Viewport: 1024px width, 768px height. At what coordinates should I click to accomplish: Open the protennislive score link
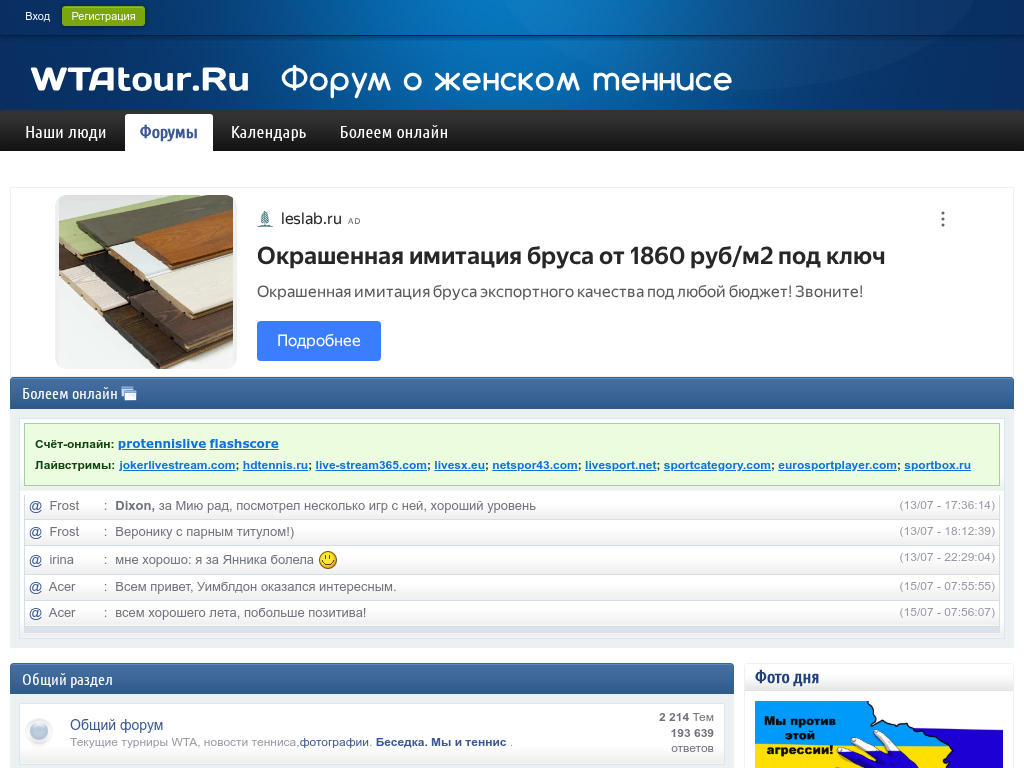161,444
